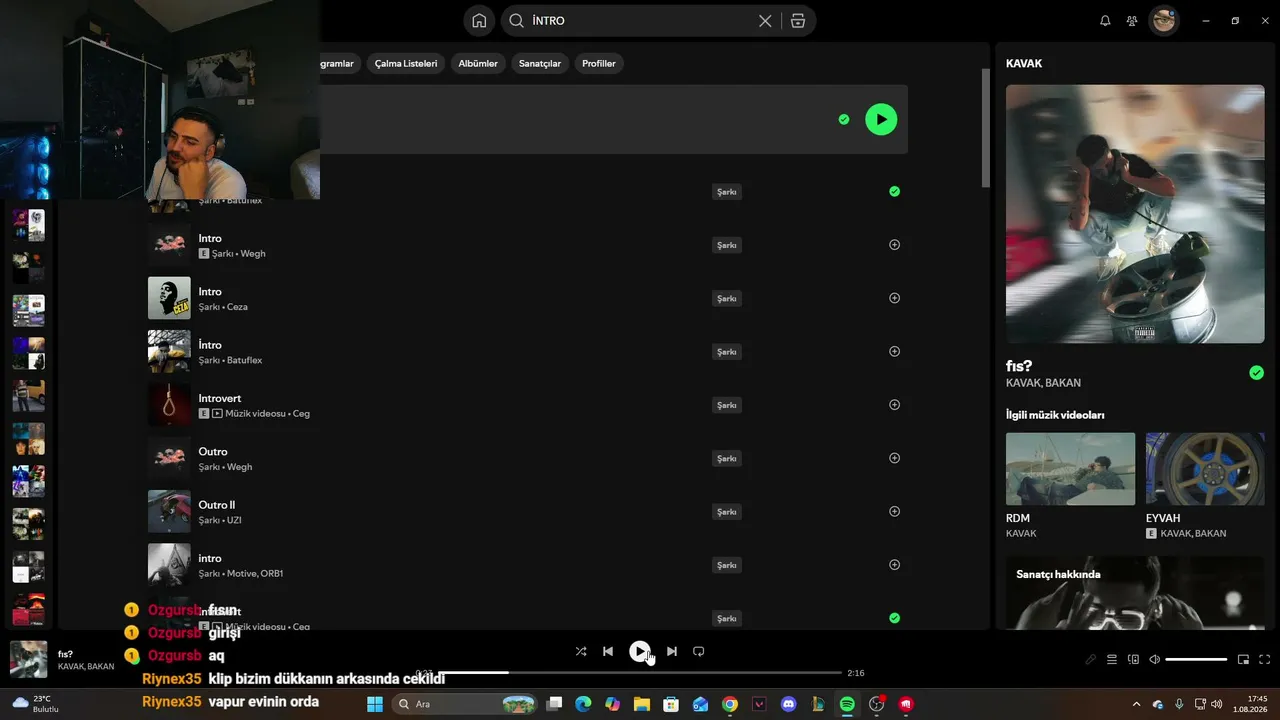
Task: Clear the İNTRO search query
Action: [765, 21]
